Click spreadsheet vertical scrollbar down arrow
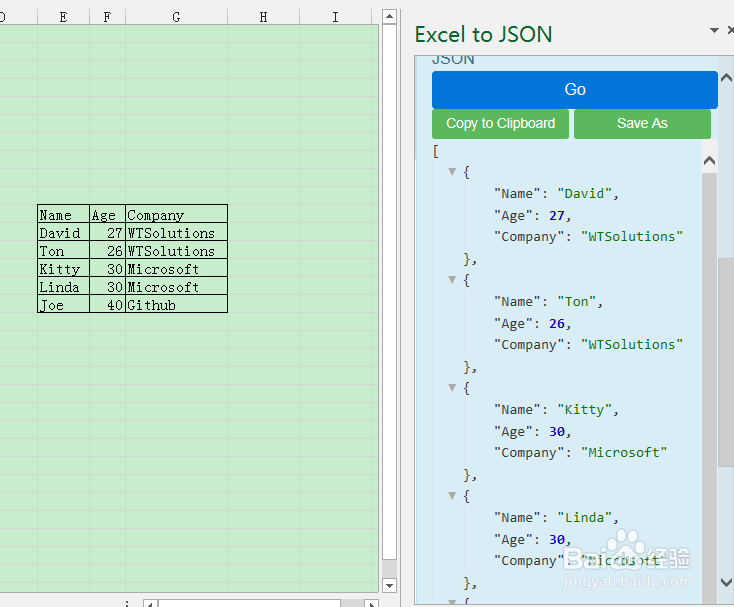 [389, 585]
